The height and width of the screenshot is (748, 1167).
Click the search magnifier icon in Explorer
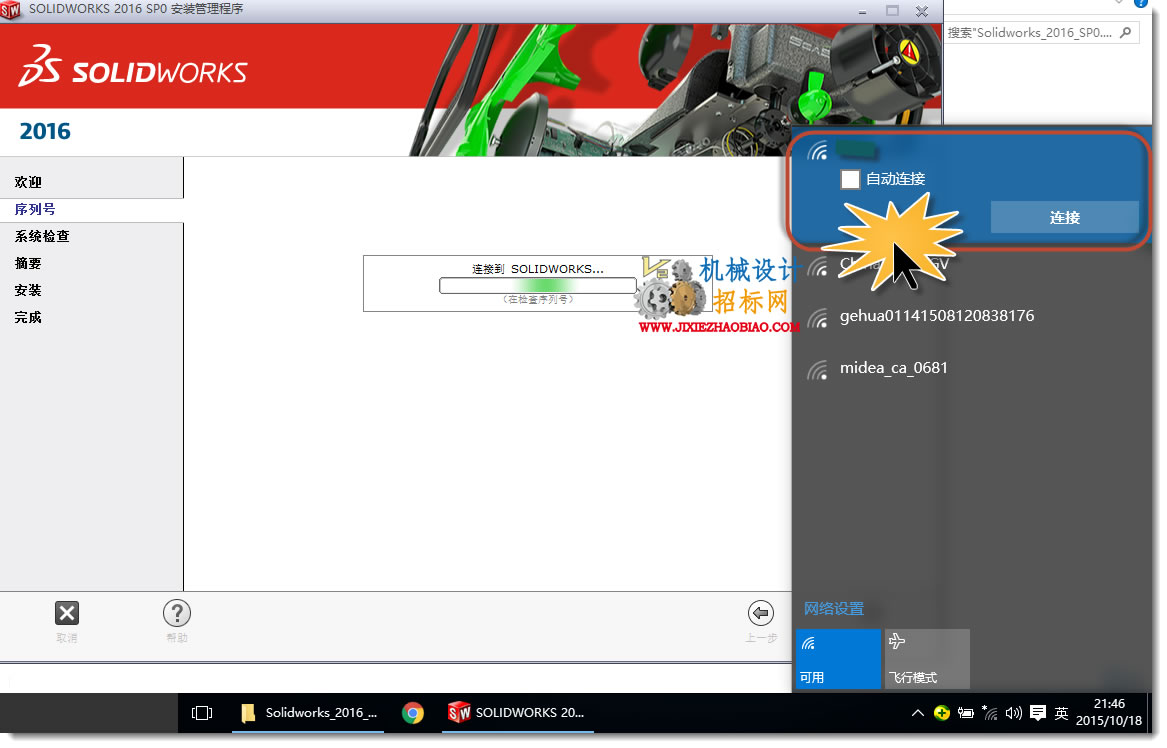tap(1125, 33)
